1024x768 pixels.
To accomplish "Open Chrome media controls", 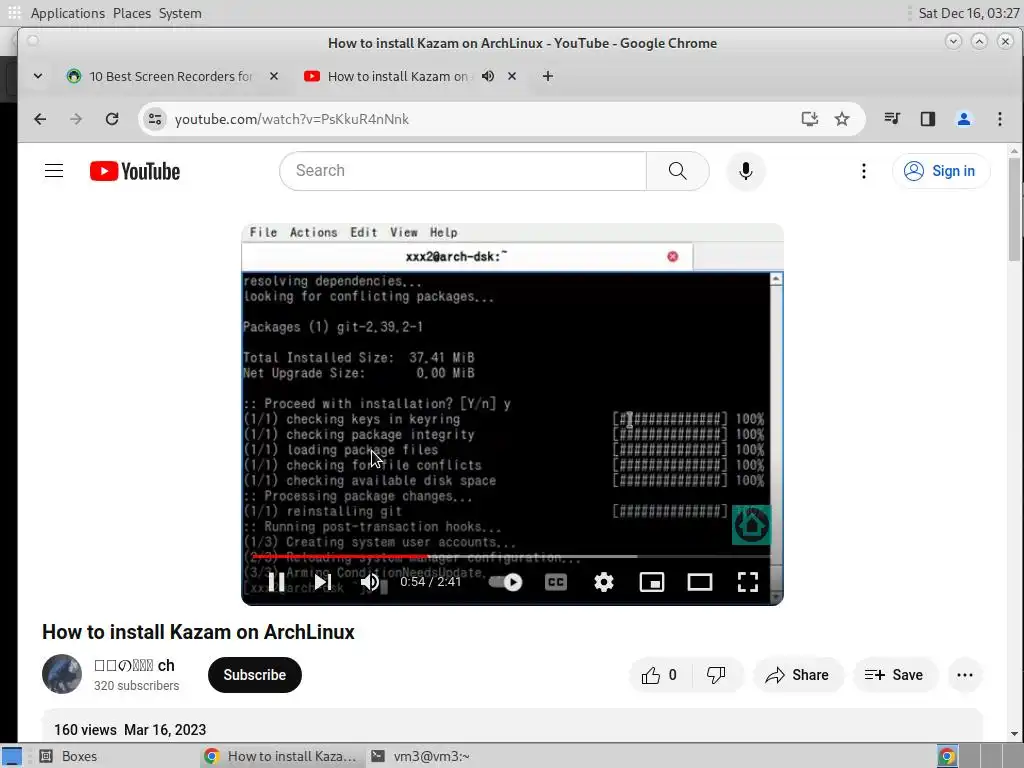I will [x=892, y=119].
